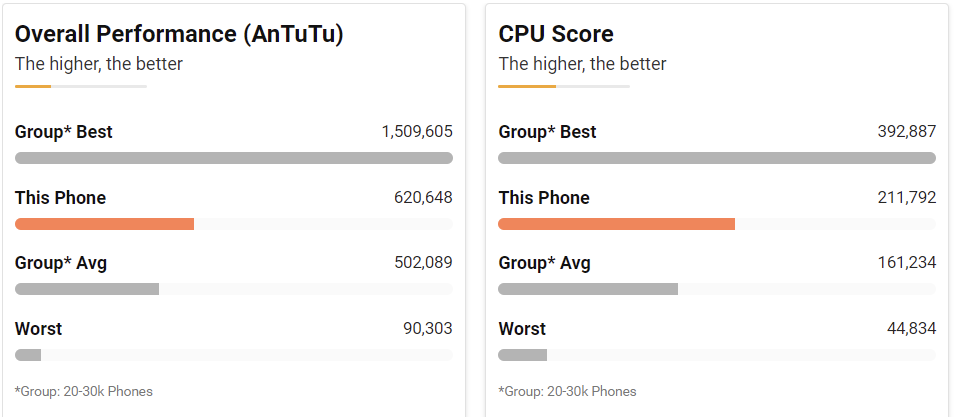Click the Group Best bar in Overall Performance

coord(234,158)
